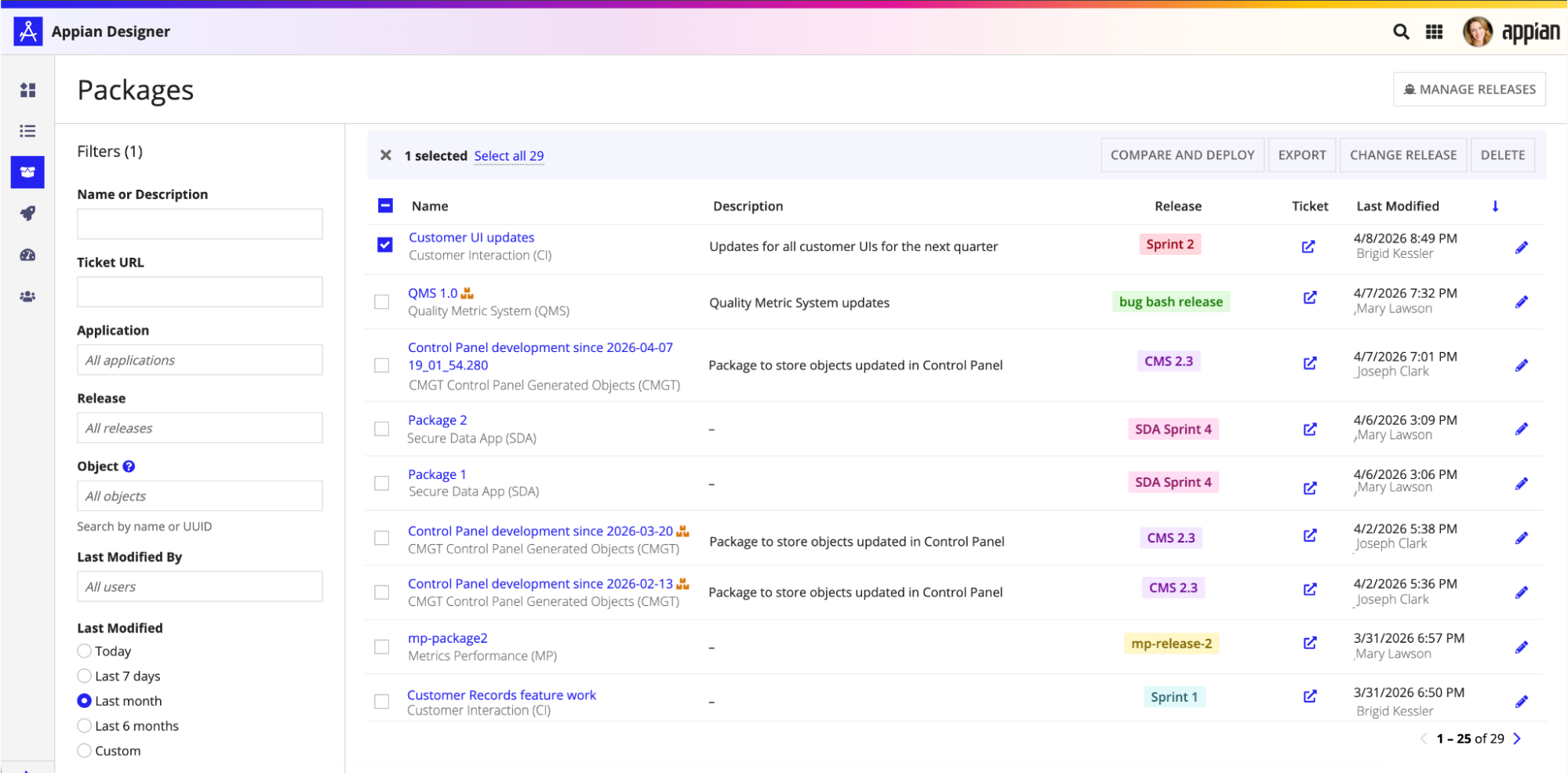Image resolution: width=1568 pixels, height=773 pixels.
Task: Click the Export button
Action: [1302, 155]
